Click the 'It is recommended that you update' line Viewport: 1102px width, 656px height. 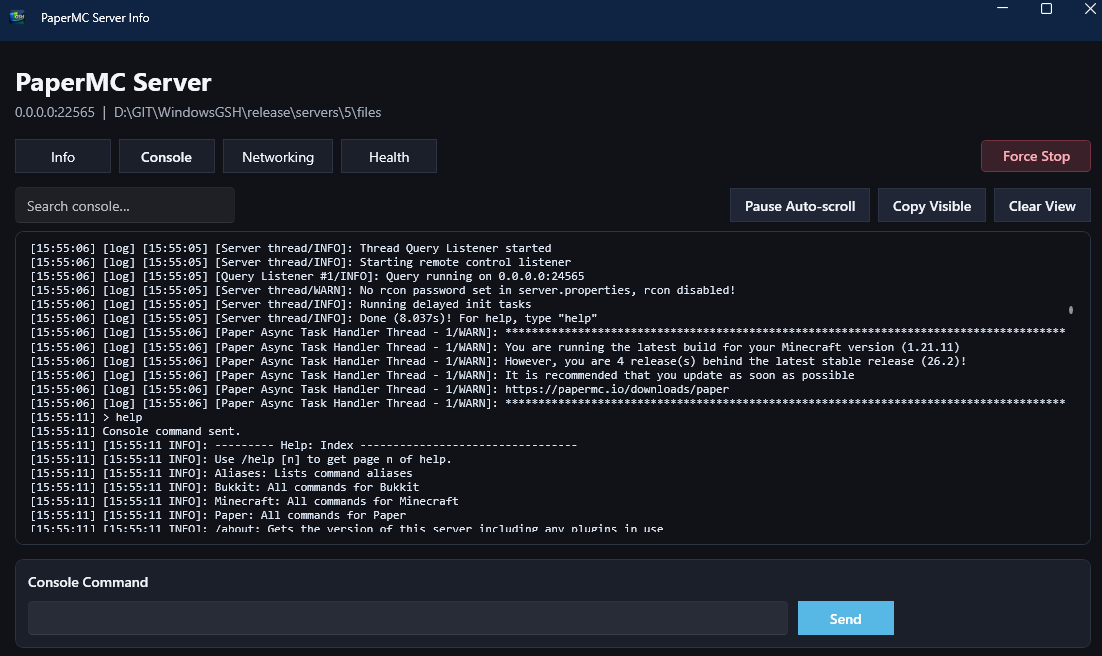click(x=442, y=375)
